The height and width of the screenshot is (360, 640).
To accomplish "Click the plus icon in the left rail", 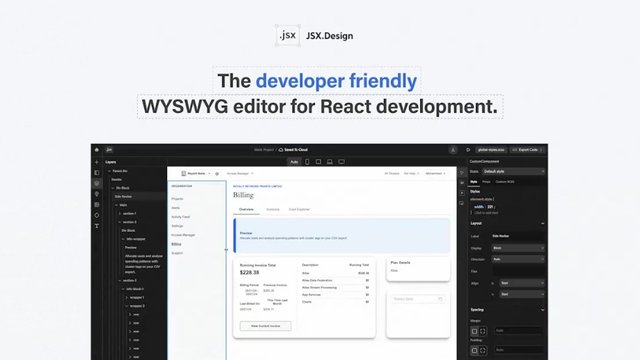I will click(97, 162).
